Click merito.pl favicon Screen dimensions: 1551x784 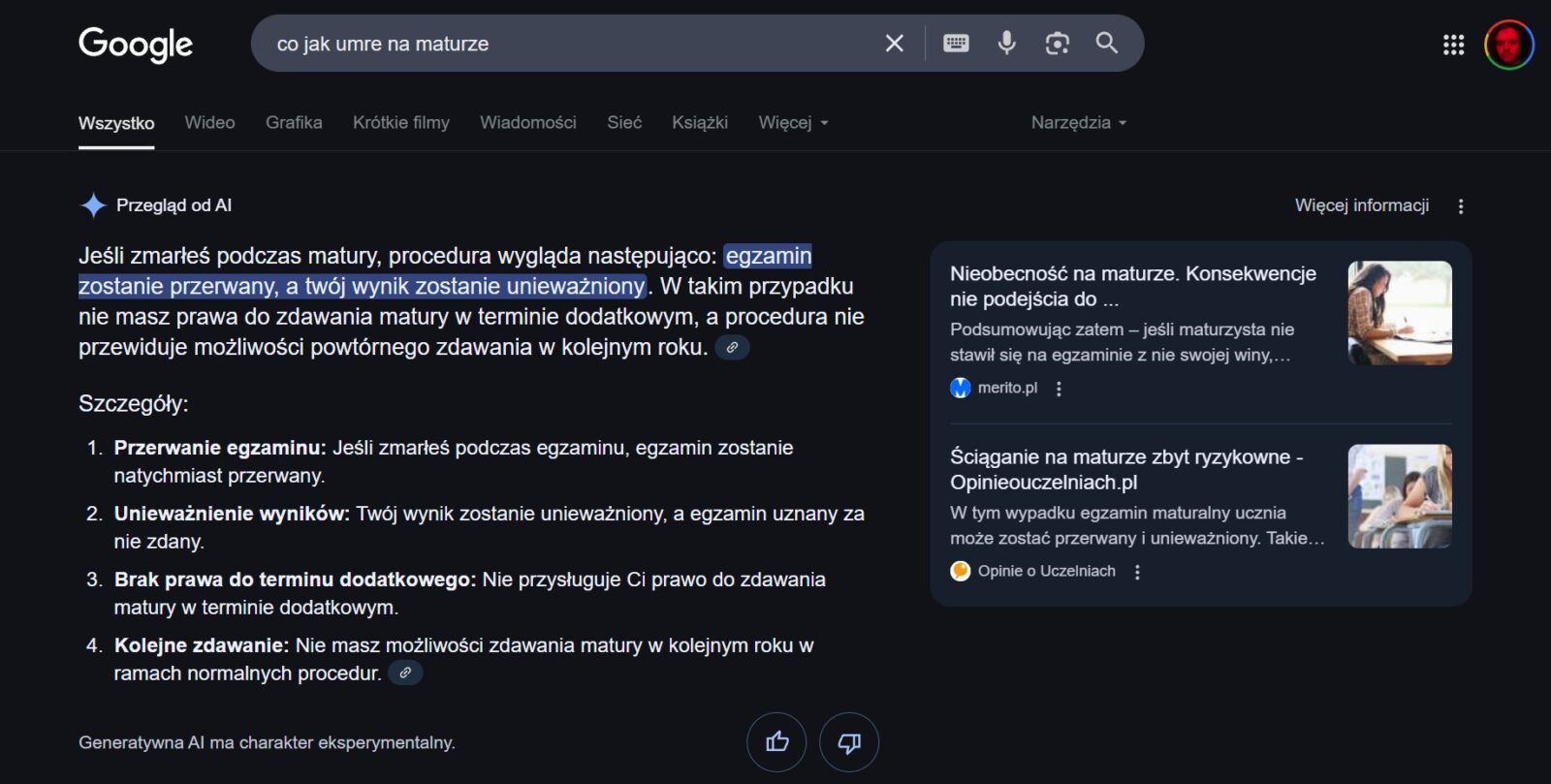[960, 388]
